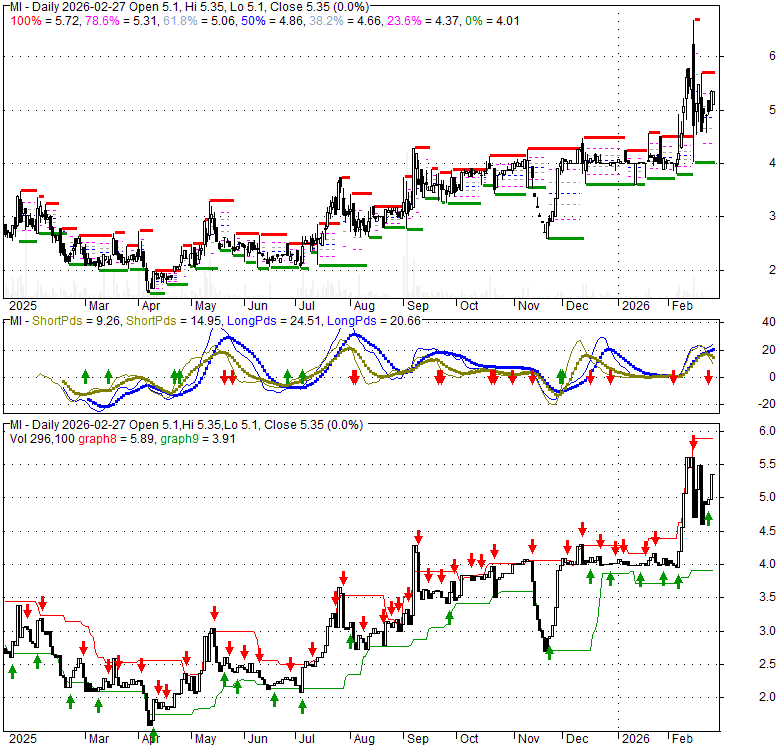This screenshot has height=745, width=780.
Task: Click the green buy arrow below April low, bottom chart
Action: click(153, 734)
